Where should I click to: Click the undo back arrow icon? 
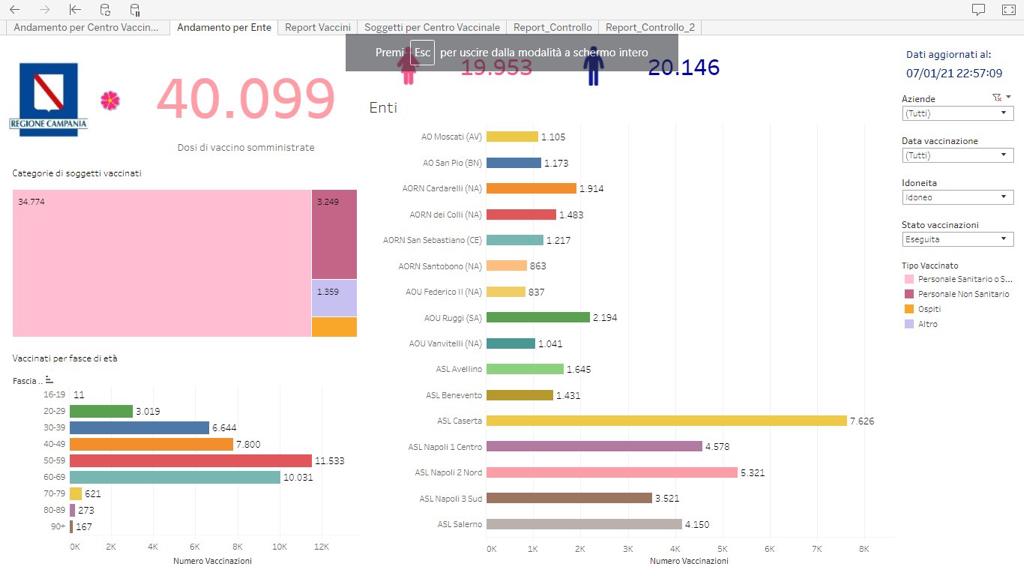tap(14, 9)
